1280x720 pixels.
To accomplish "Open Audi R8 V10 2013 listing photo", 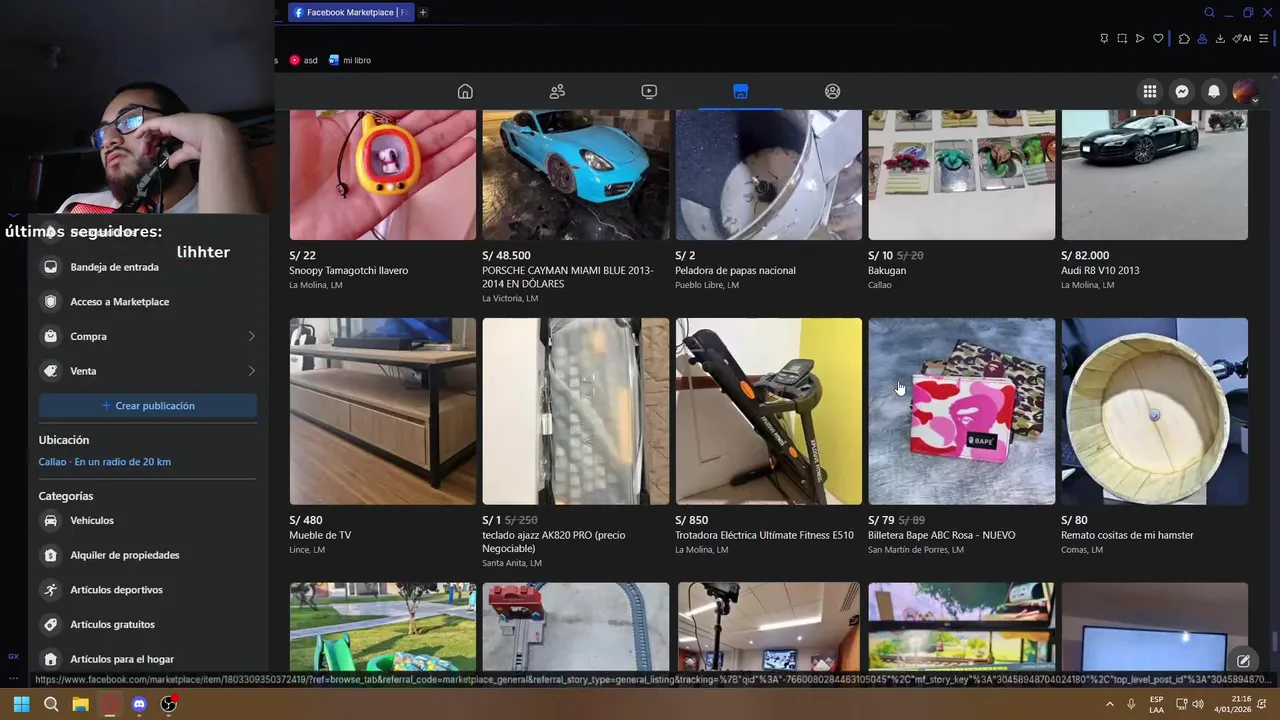I will (1154, 175).
